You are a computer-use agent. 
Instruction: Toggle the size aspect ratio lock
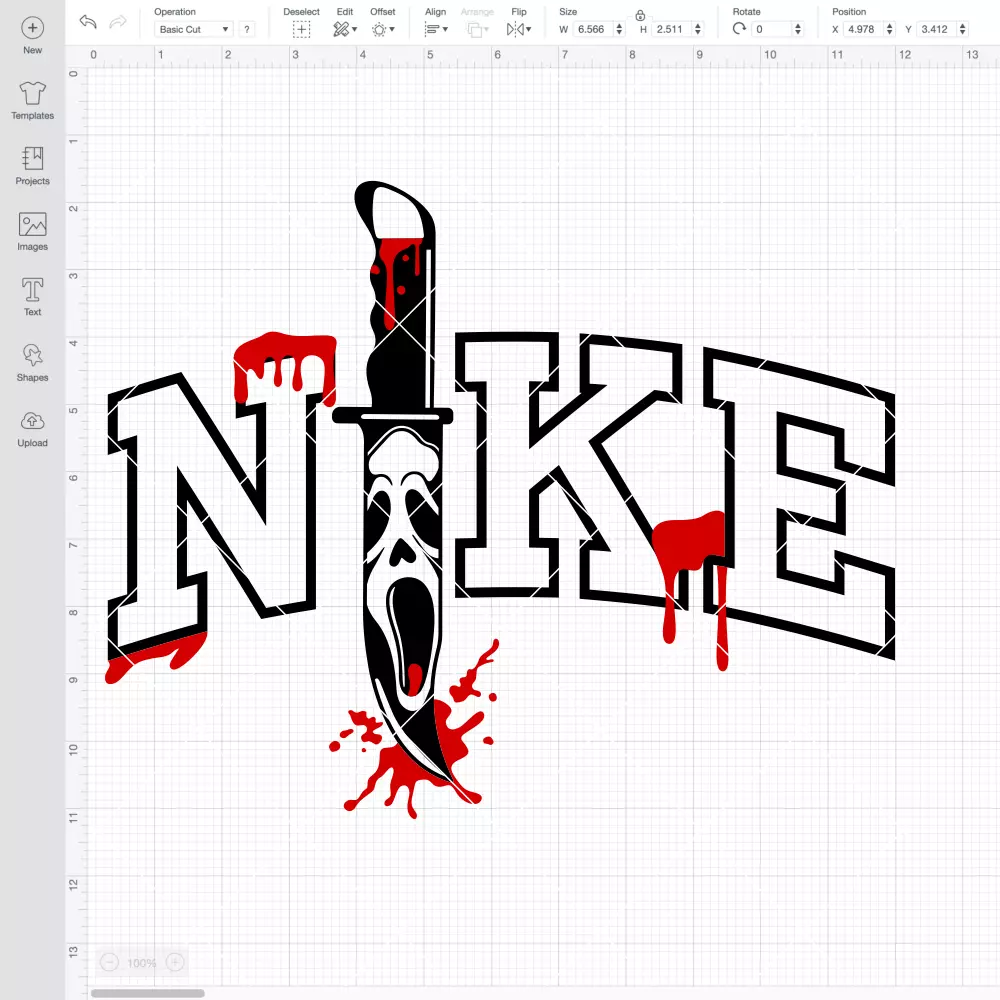pos(640,15)
